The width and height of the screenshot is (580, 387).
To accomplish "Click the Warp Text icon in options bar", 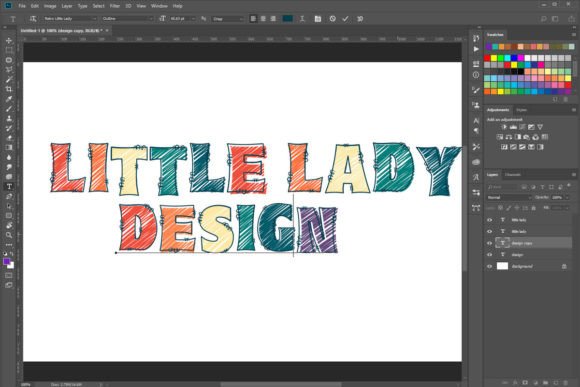I will click(302, 18).
